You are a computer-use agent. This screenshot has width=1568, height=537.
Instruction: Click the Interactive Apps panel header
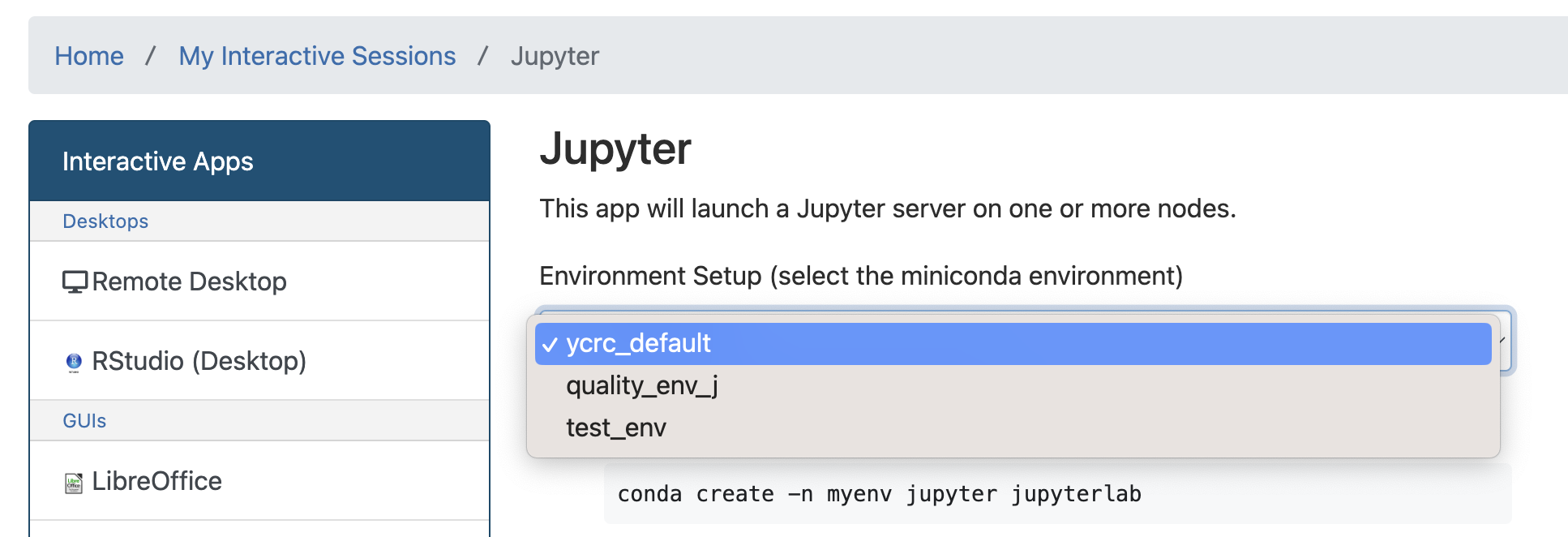[259, 161]
